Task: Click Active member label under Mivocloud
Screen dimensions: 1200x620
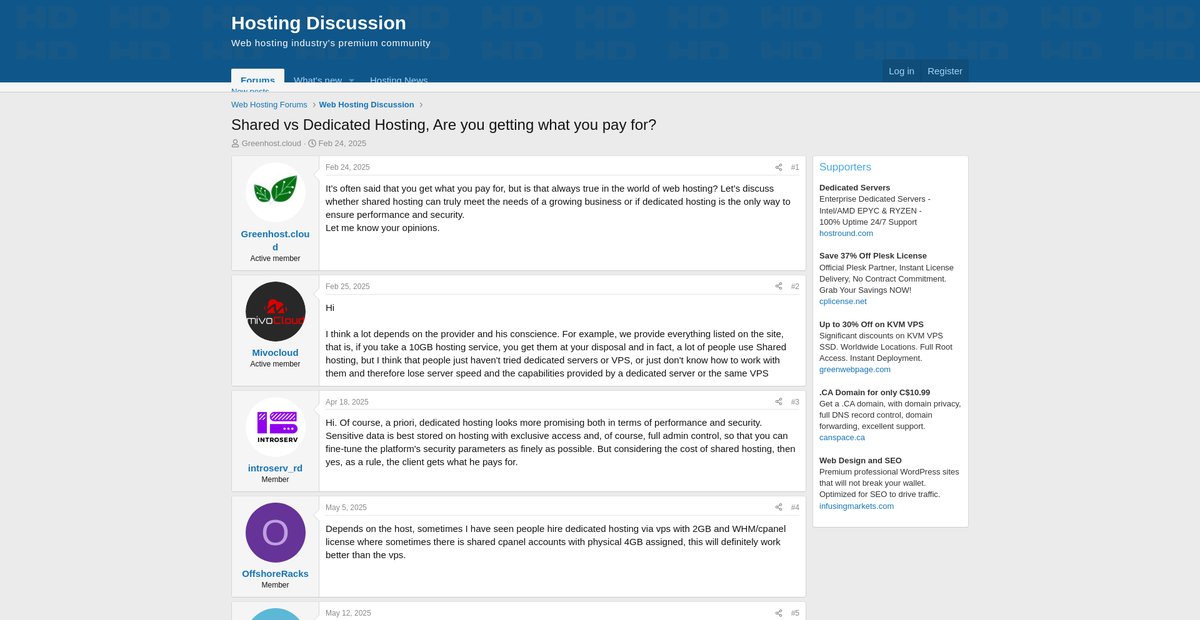Action: click(x=275, y=364)
